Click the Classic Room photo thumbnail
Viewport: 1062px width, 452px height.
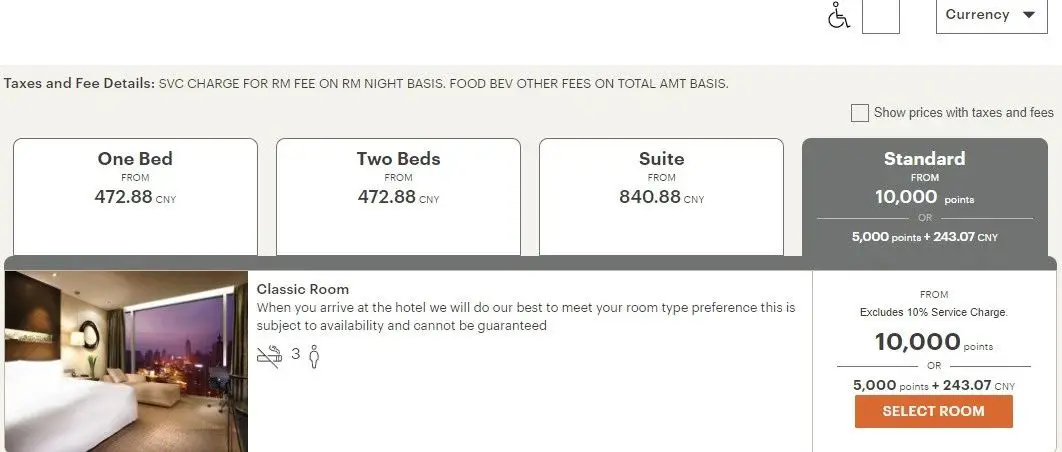tap(126, 361)
